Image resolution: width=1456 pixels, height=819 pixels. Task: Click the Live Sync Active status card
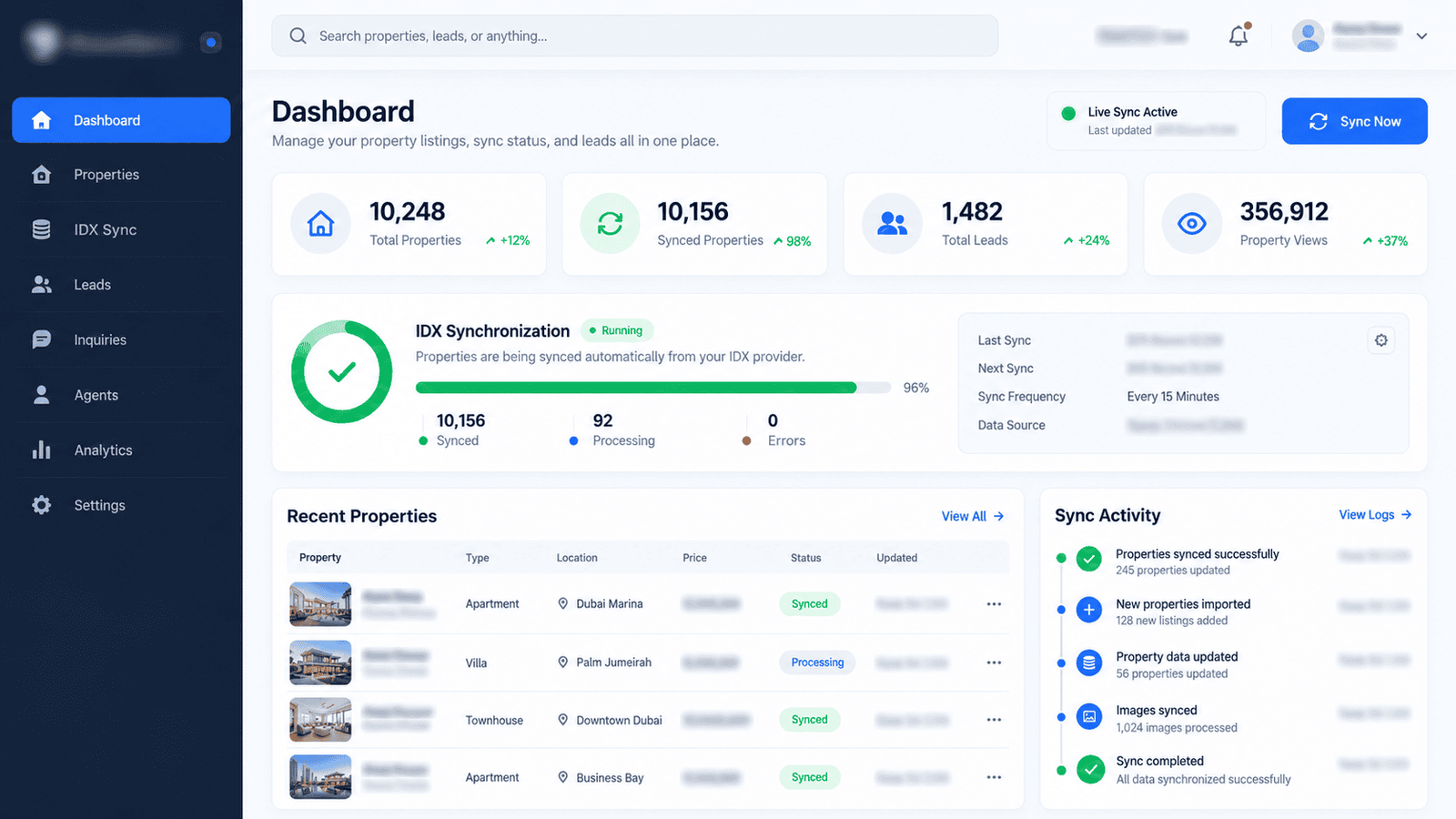pyautogui.click(x=1156, y=121)
